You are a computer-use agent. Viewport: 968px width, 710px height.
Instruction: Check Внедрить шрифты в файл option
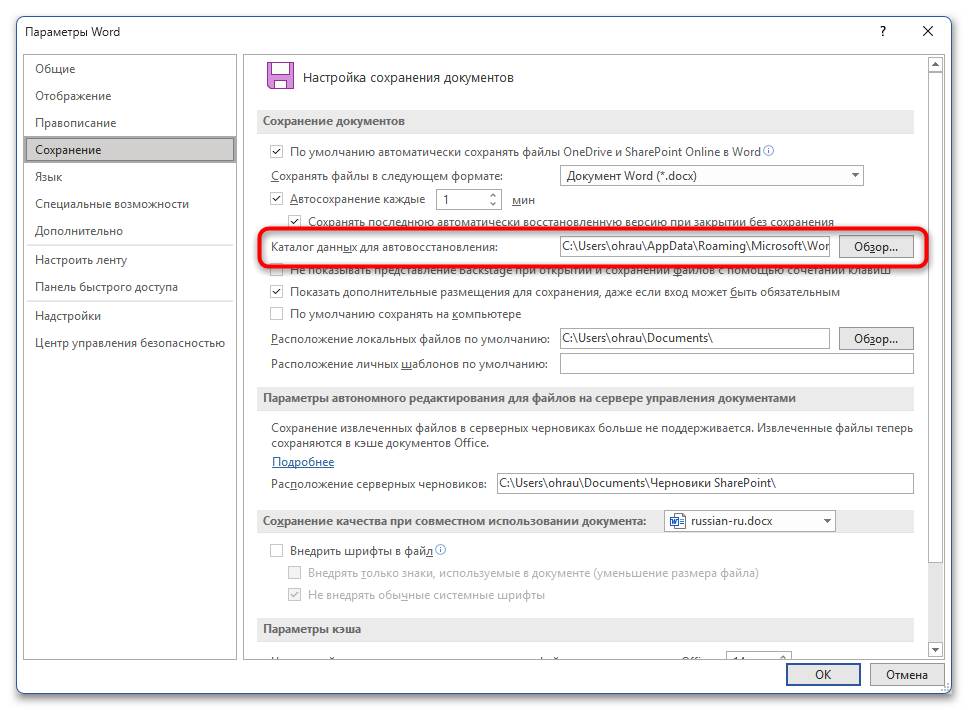(x=277, y=551)
